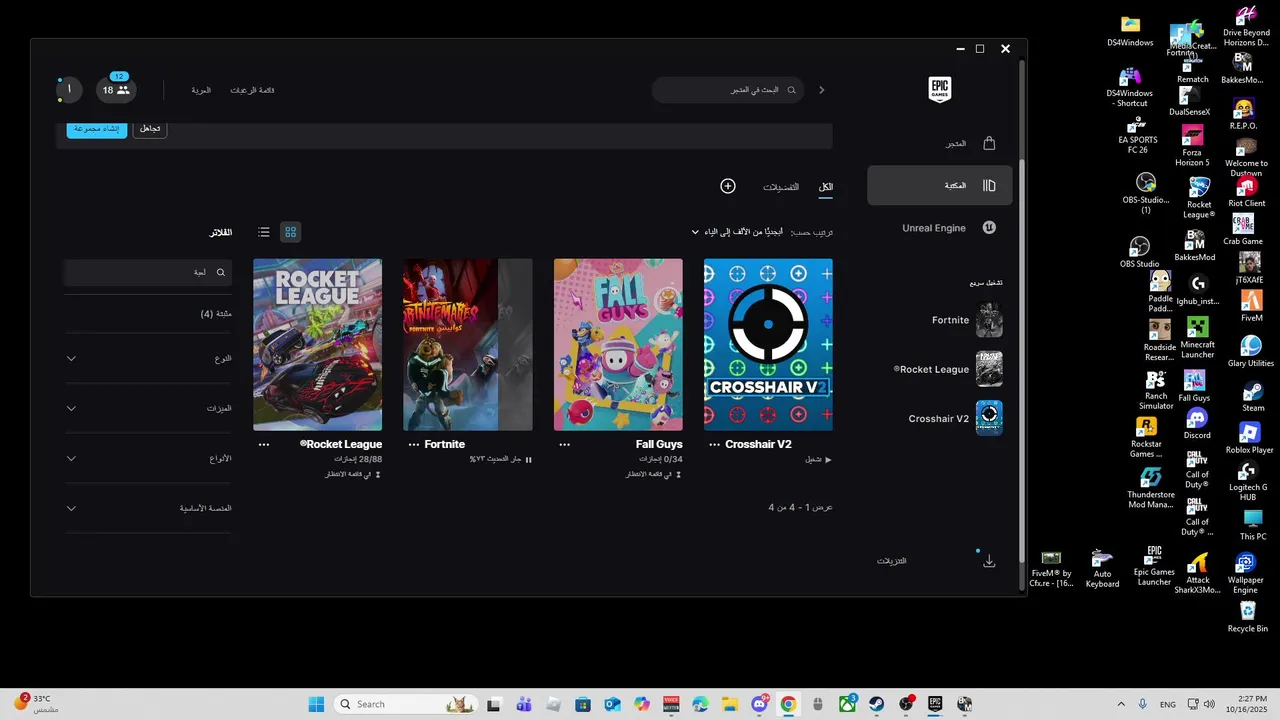Click the blue create collection button
Screen dimensions: 1280x720
coord(97,129)
